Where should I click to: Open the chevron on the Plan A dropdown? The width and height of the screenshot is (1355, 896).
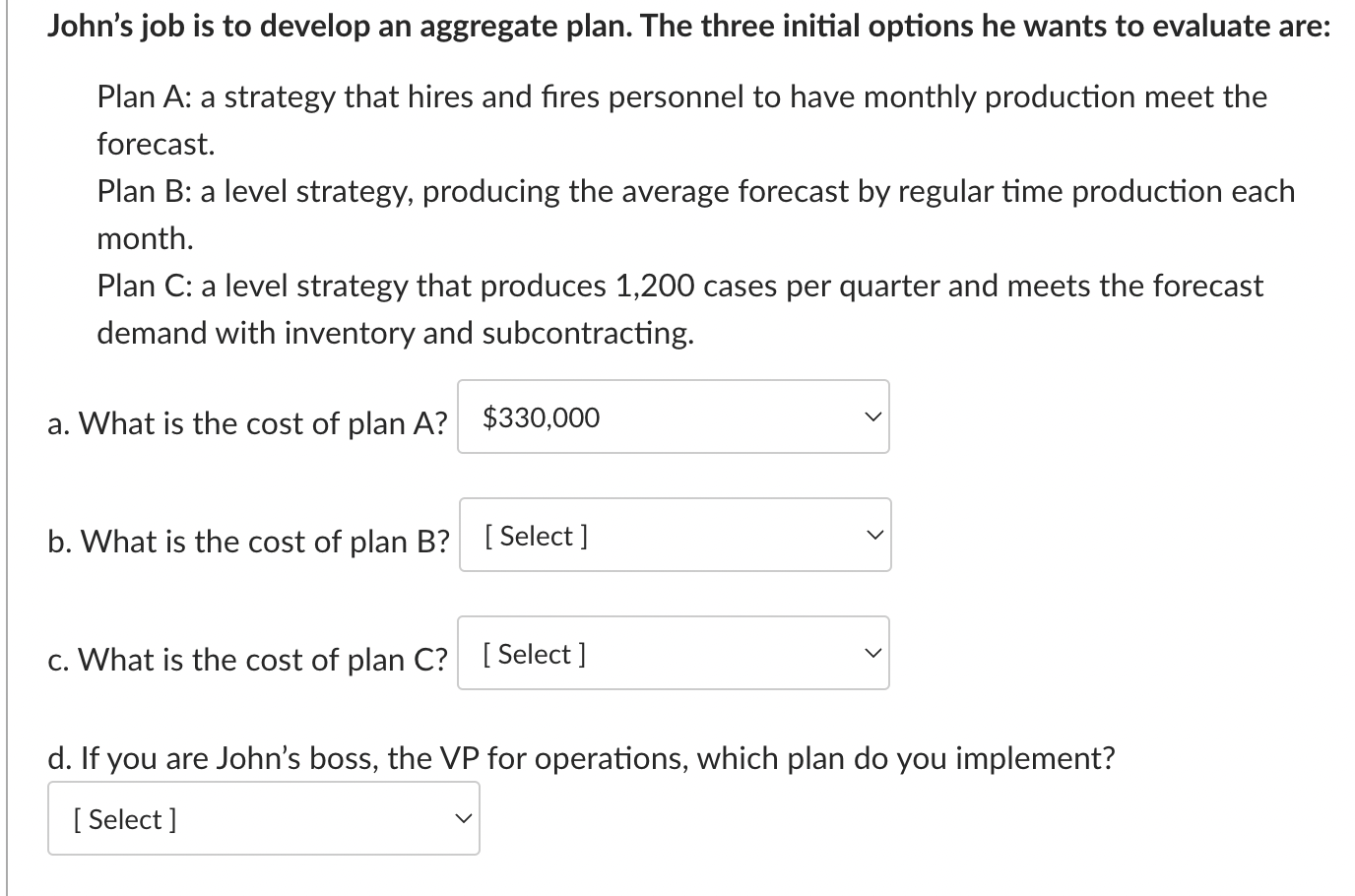(871, 416)
